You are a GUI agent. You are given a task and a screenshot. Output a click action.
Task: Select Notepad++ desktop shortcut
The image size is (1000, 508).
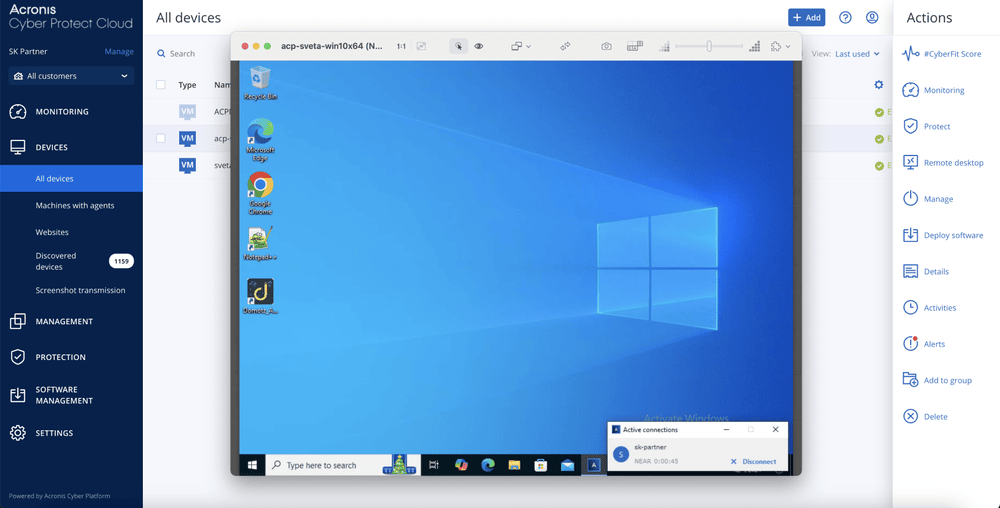click(260, 243)
